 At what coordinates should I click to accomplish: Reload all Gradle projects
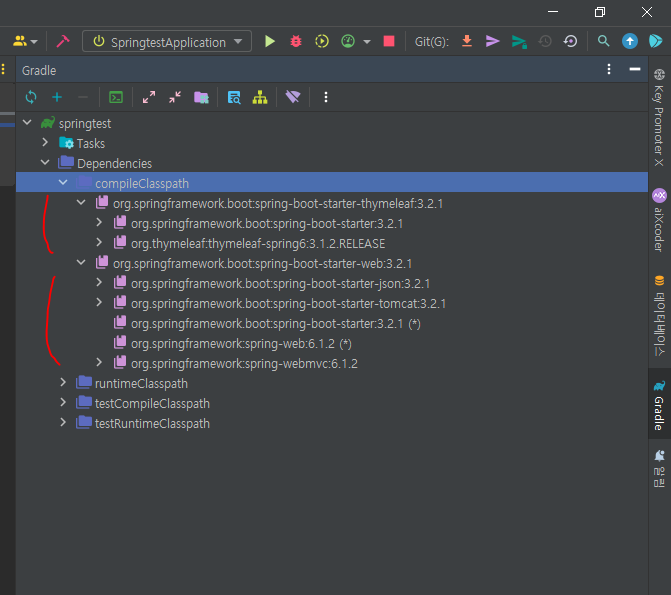click(31, 97)
